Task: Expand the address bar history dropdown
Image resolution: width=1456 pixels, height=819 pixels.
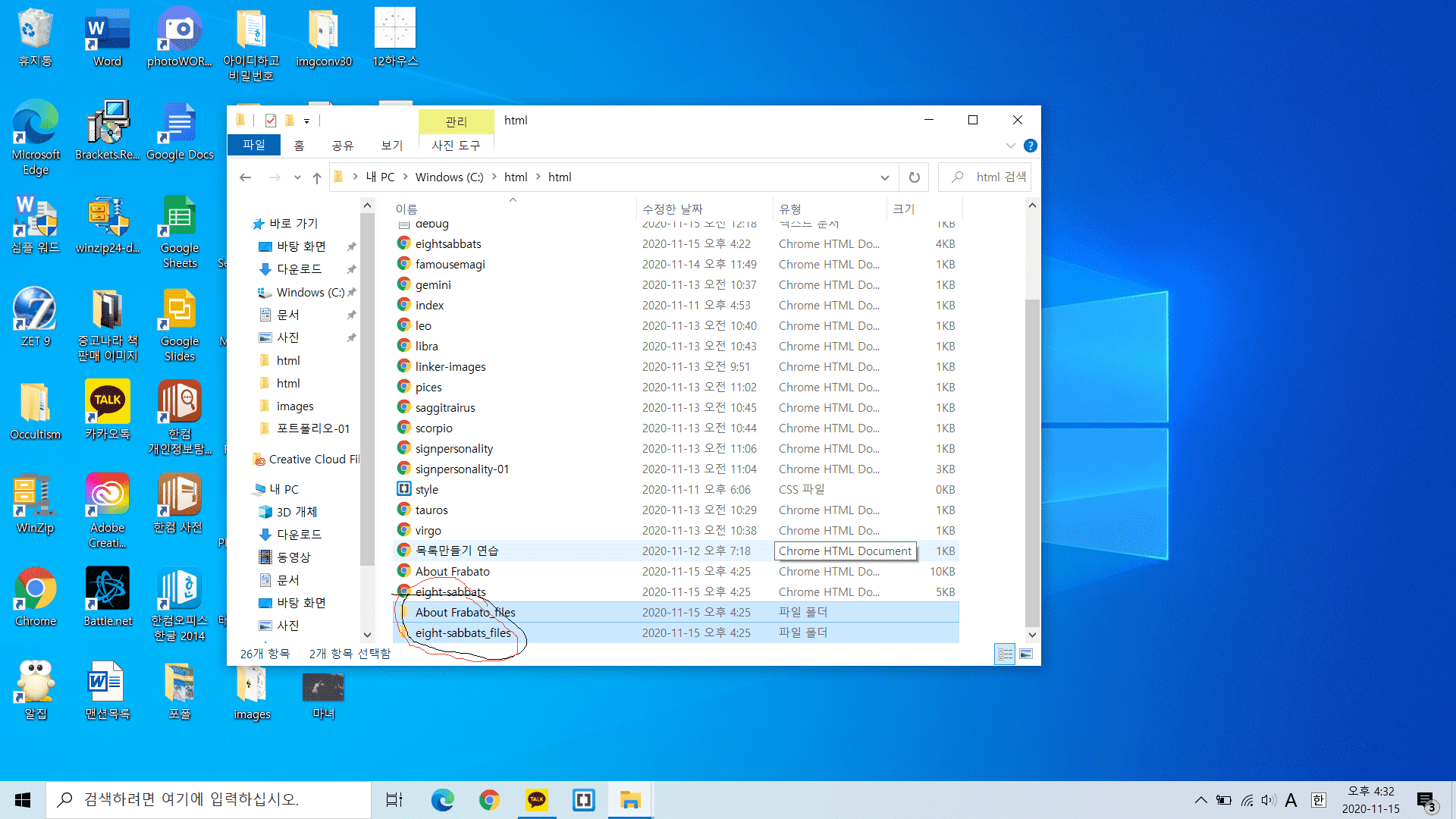Action: pos(884,177)
